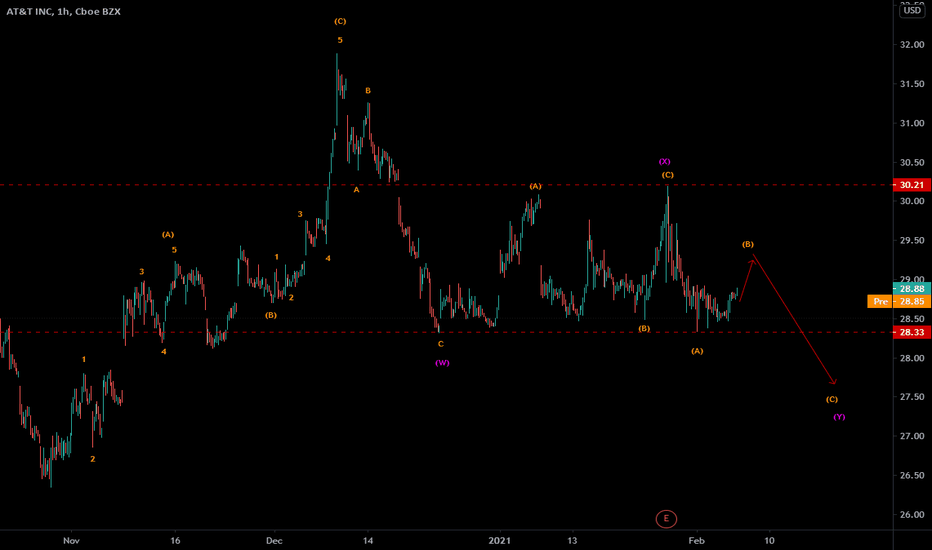Select the magenta (X) wave label

click(x=665, y=162)
